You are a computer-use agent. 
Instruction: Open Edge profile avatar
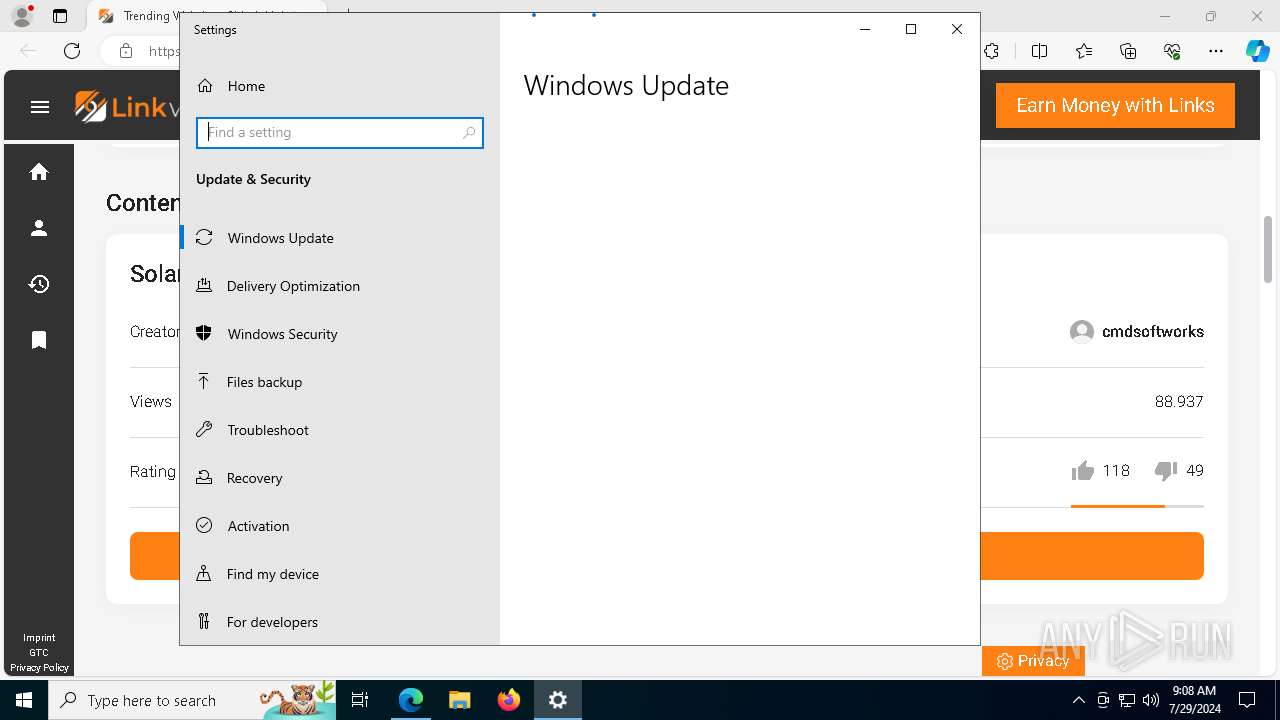(22, 16)
